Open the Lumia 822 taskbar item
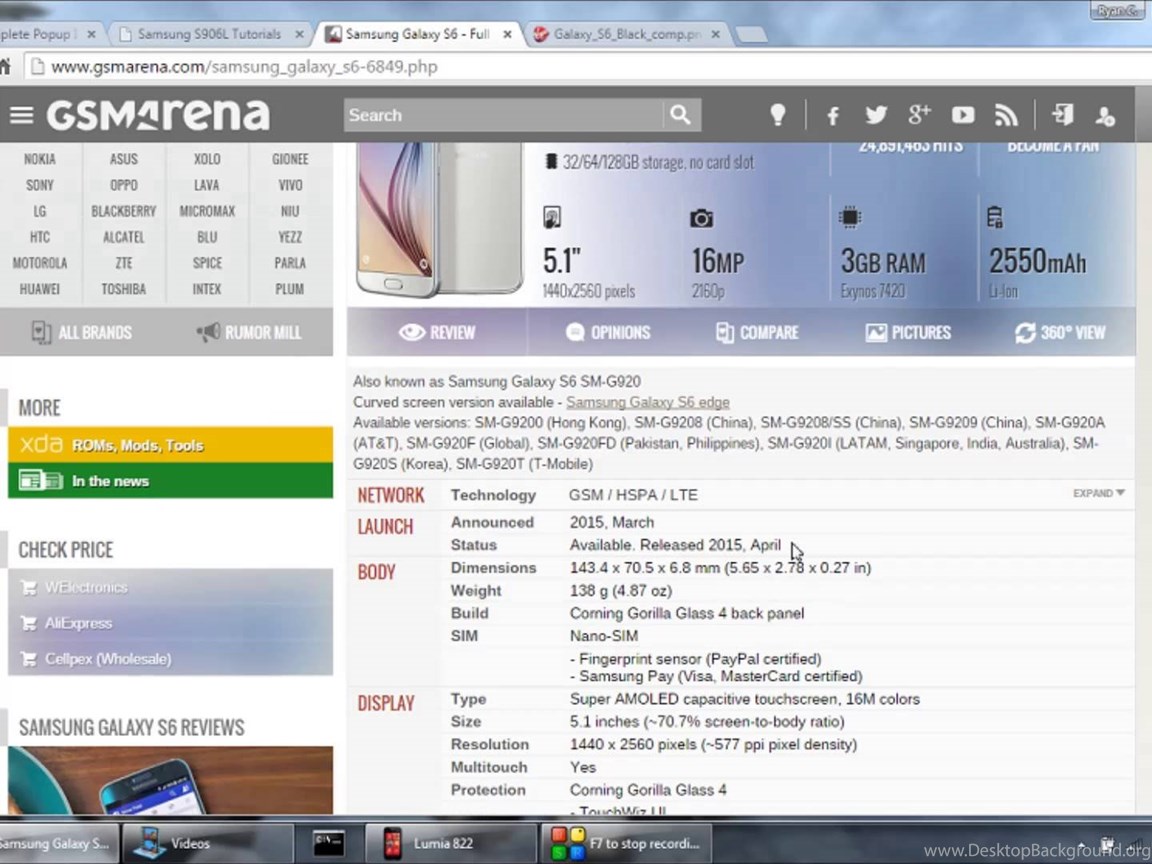This screenshot has width=1152, height=864. click(450, 843)
